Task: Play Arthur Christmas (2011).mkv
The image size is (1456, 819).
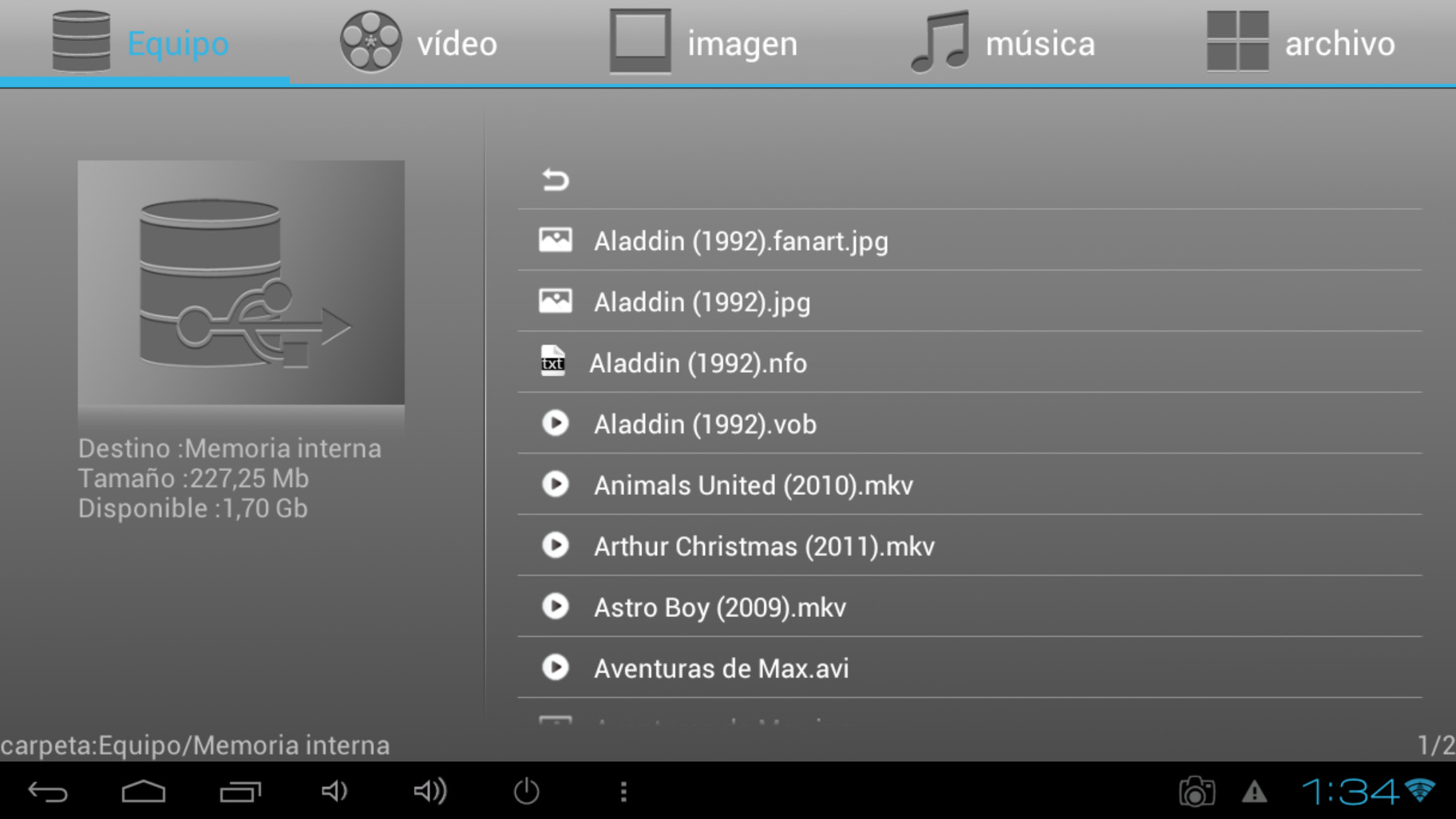Action: pos(763,547)
